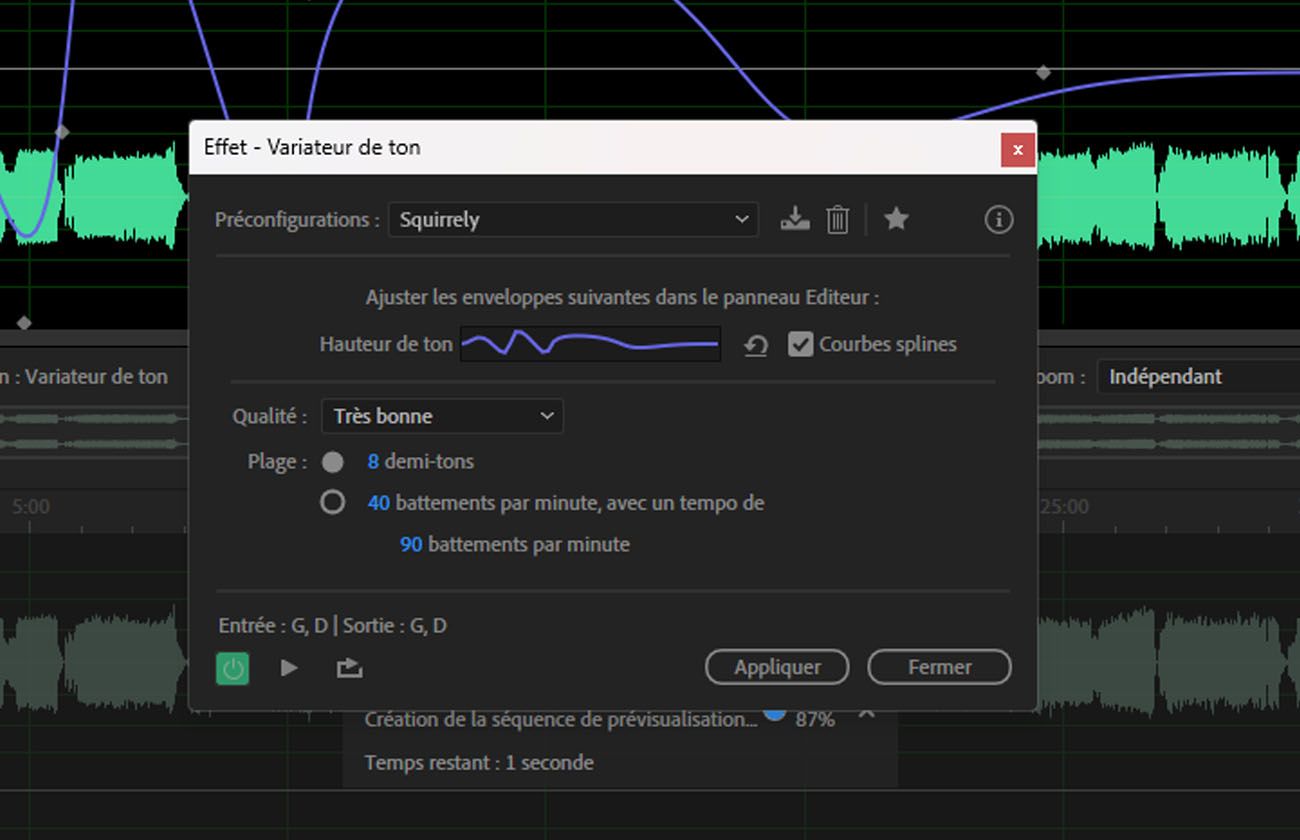Click the Variateur de ton label in editor
Image resolution: width=1300 pixels, height=840 pixels.
(96, 377)
